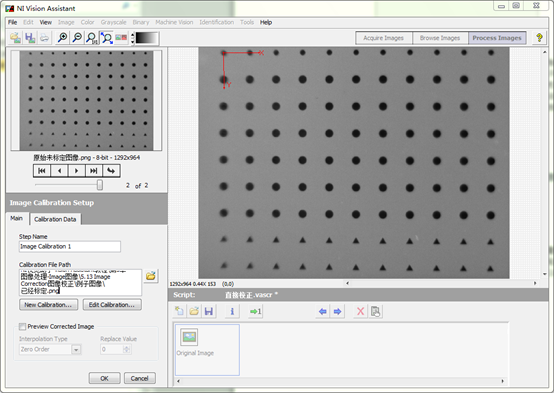Select the Zoom Out tool
The width and height of the screenshot is (554, 393).
click(77, 38)
